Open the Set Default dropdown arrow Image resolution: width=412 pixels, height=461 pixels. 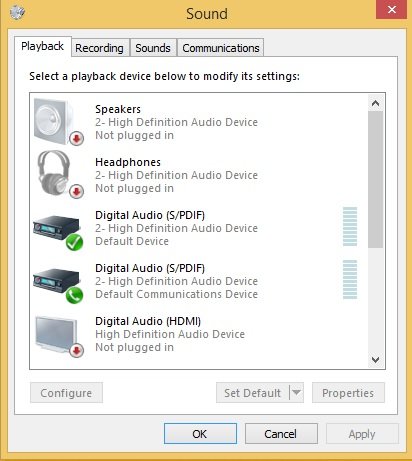coord(296,392)
